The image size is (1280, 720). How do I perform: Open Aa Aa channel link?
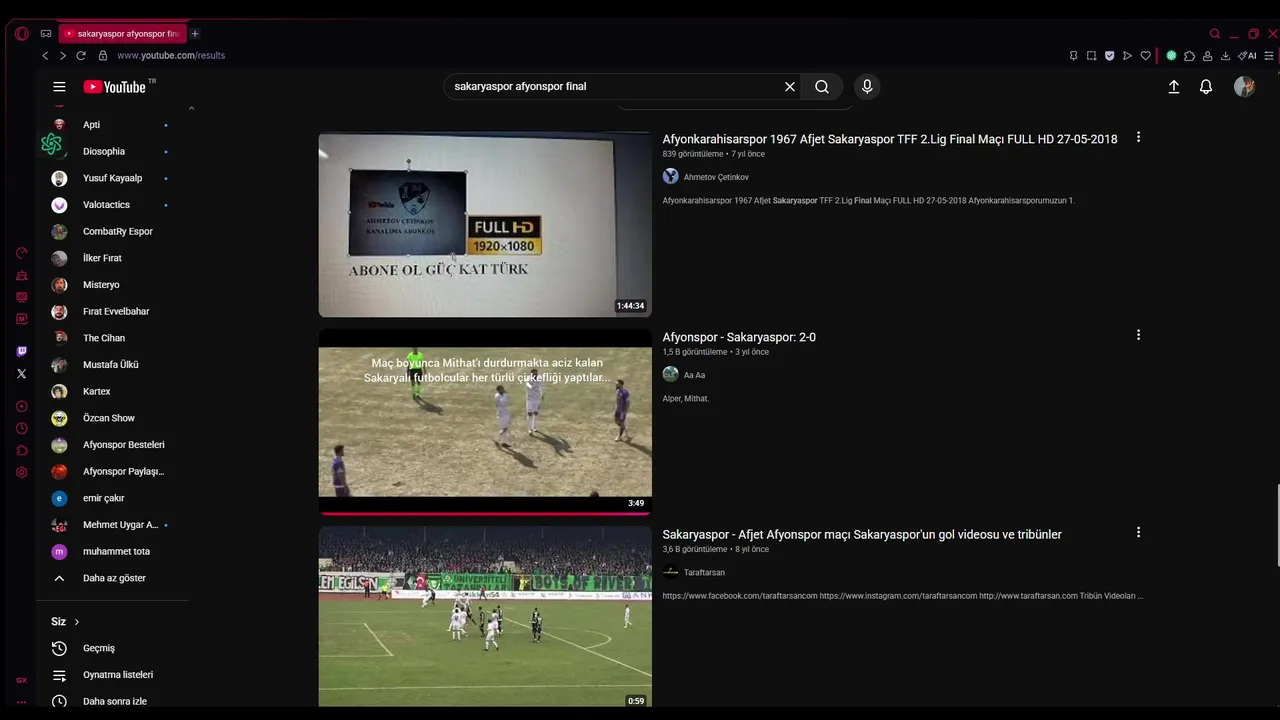pyautogui.click(x=694, y=375)
